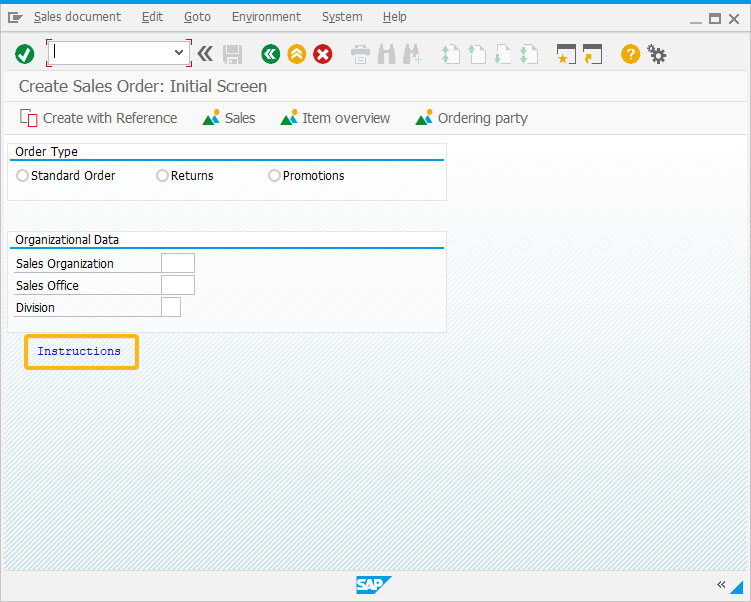Open the Goto menu
Screen dimensions: 751x602
click(x=197, y=17)
